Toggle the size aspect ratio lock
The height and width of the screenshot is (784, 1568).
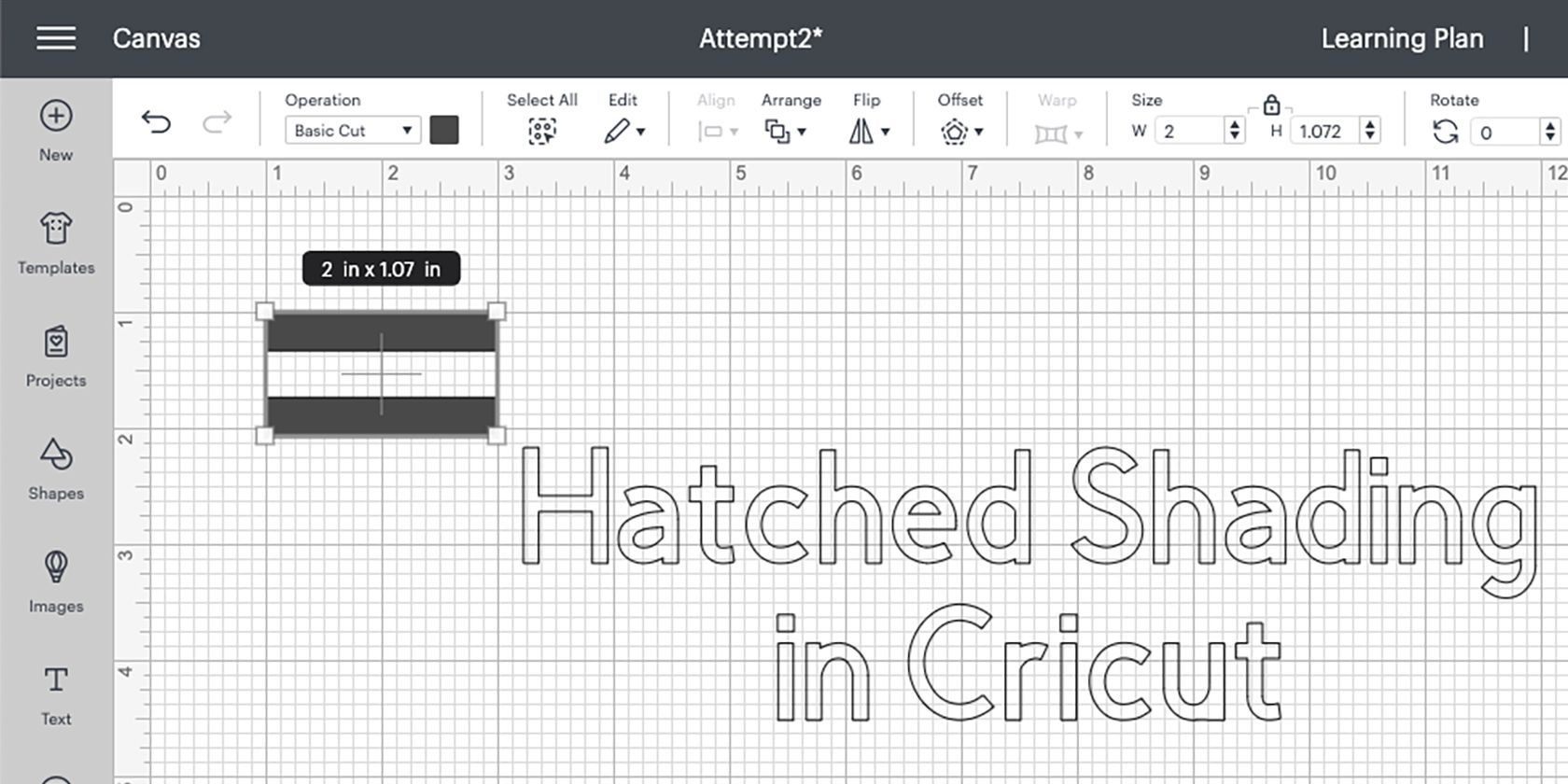point(1271,105)
